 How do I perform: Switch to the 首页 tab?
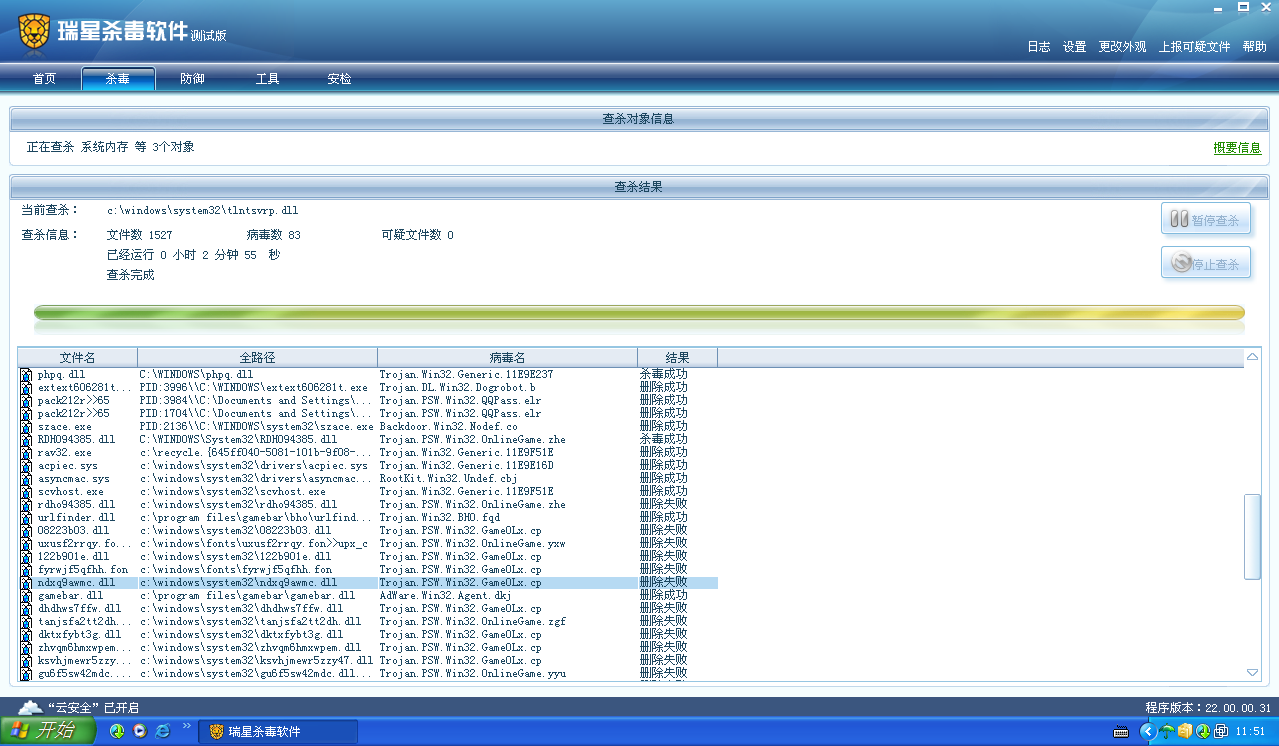[44, 79]
